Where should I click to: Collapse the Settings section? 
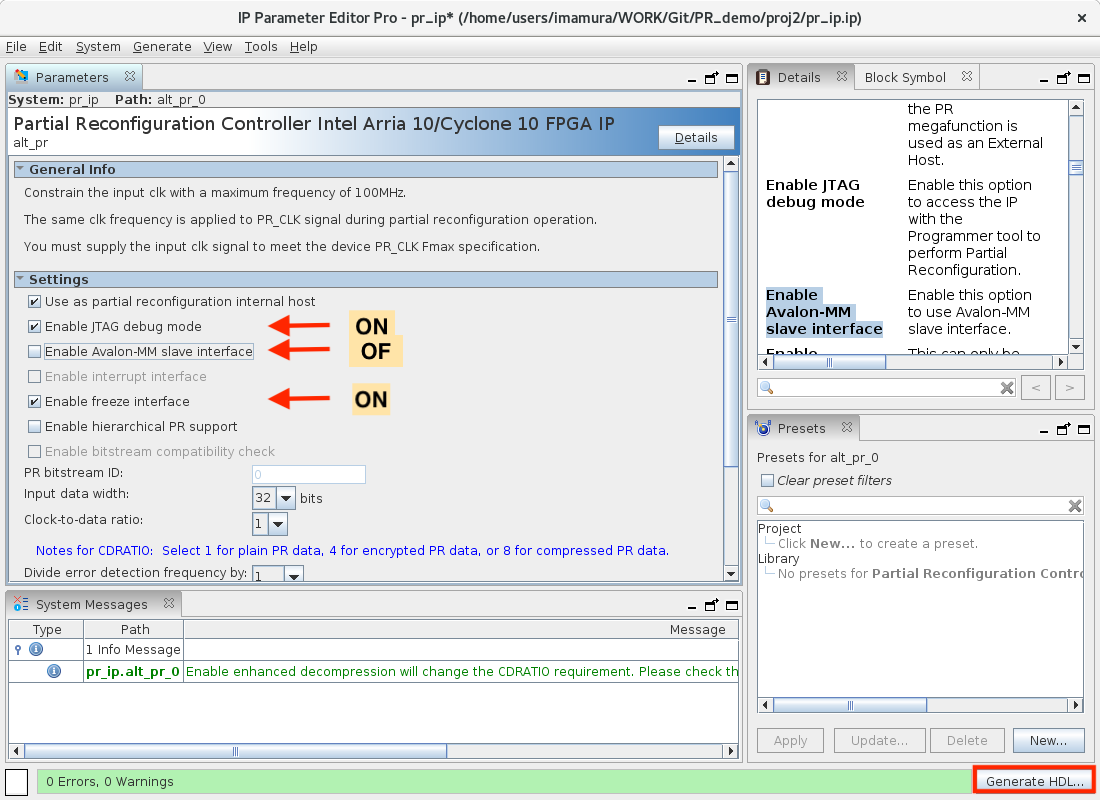coord(20,279)
